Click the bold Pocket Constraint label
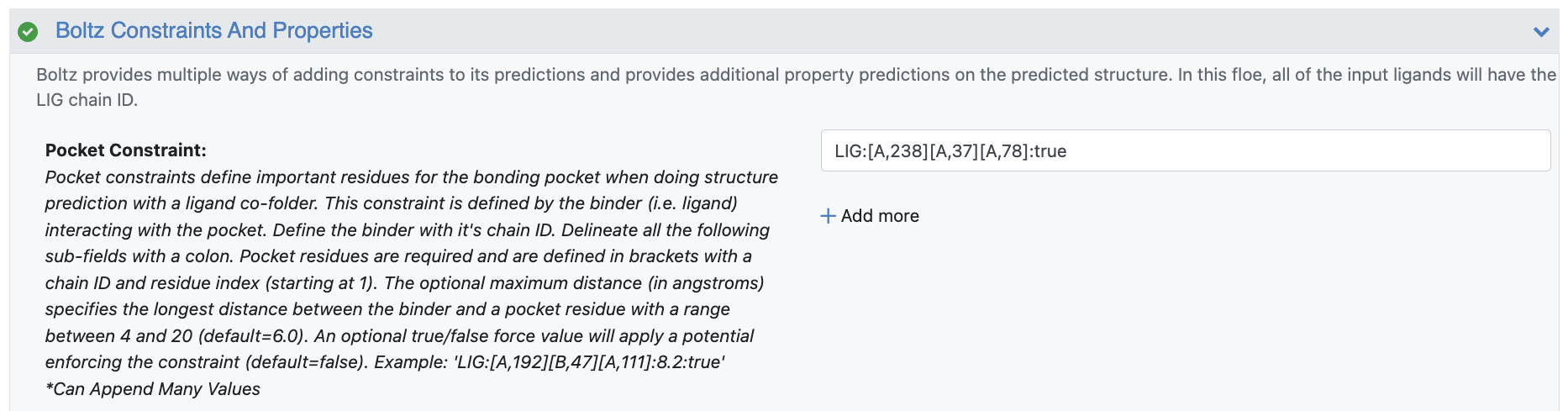 (125, 150)
